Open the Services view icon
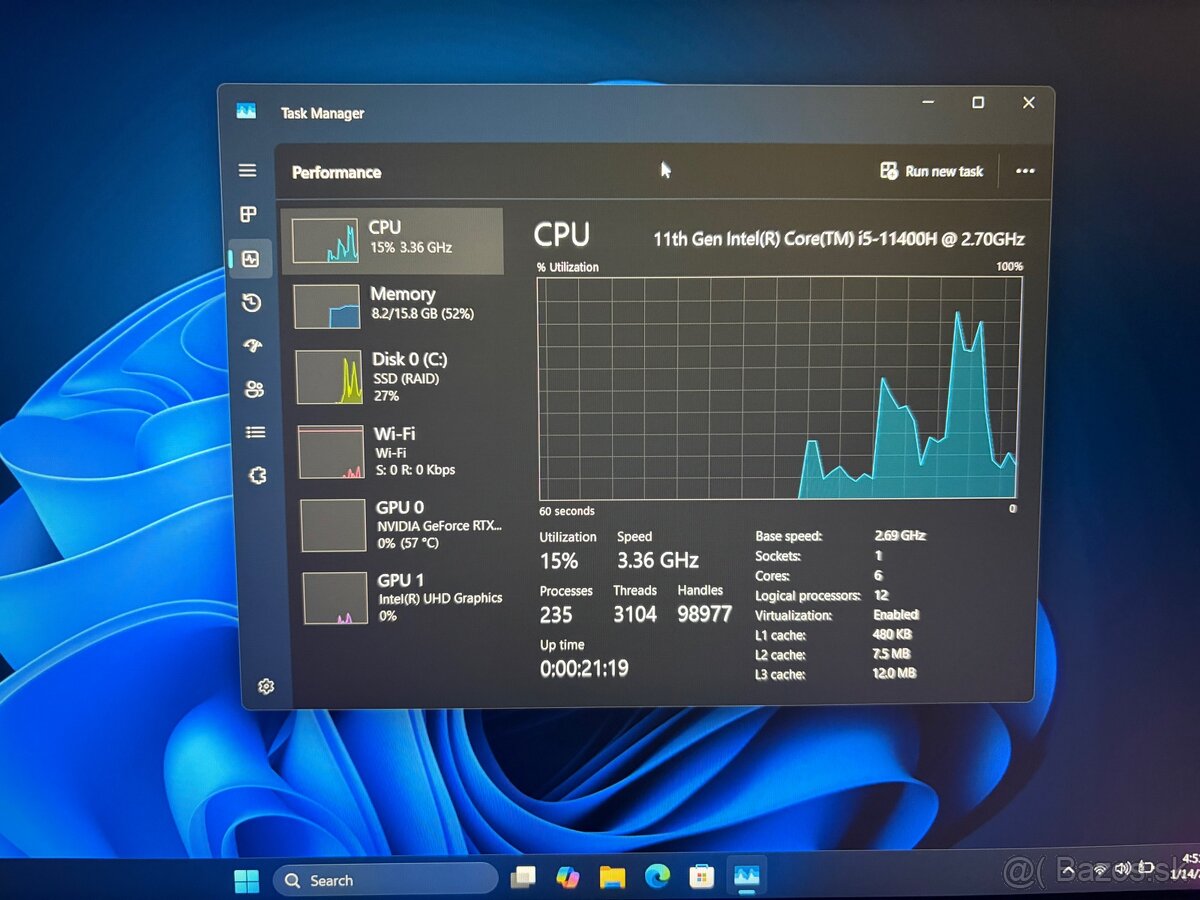This screenshot has height=900, width=1200. click(x=258, y=475)
